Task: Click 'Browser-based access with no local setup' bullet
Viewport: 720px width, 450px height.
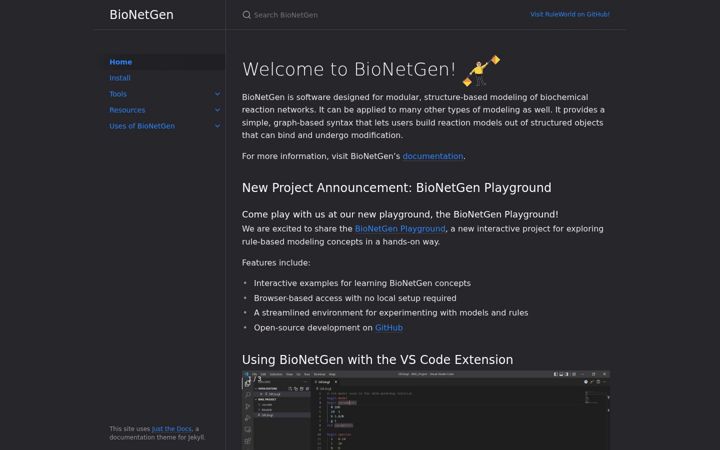Action: pos(355,298)
